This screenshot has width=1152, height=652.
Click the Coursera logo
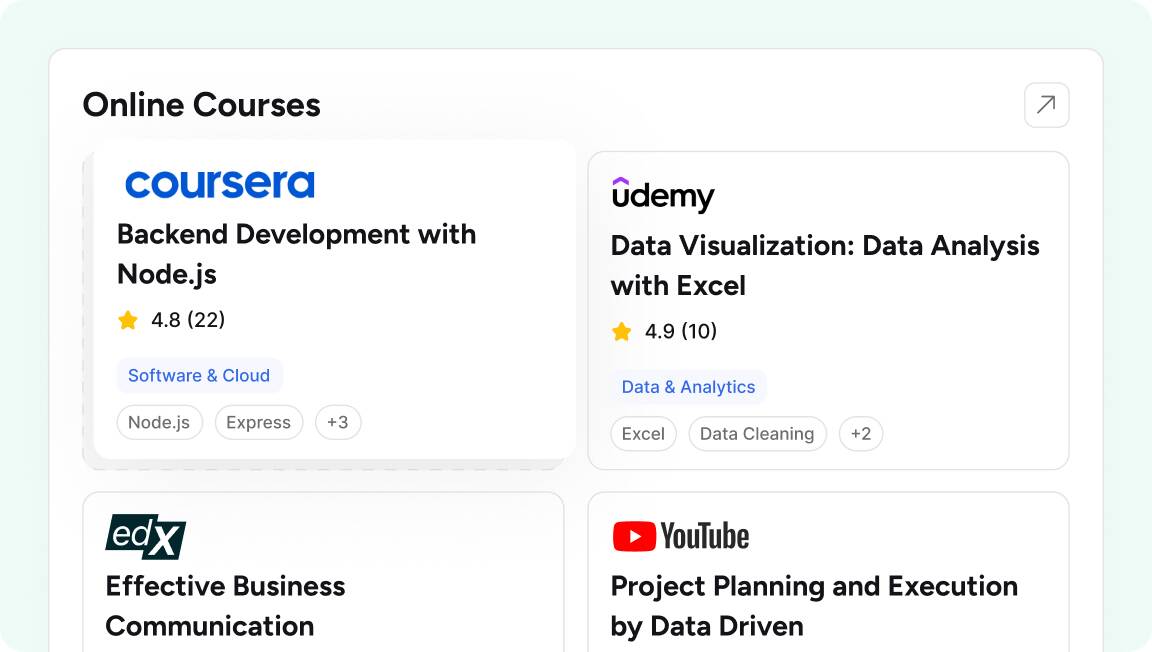pos(220,184)
